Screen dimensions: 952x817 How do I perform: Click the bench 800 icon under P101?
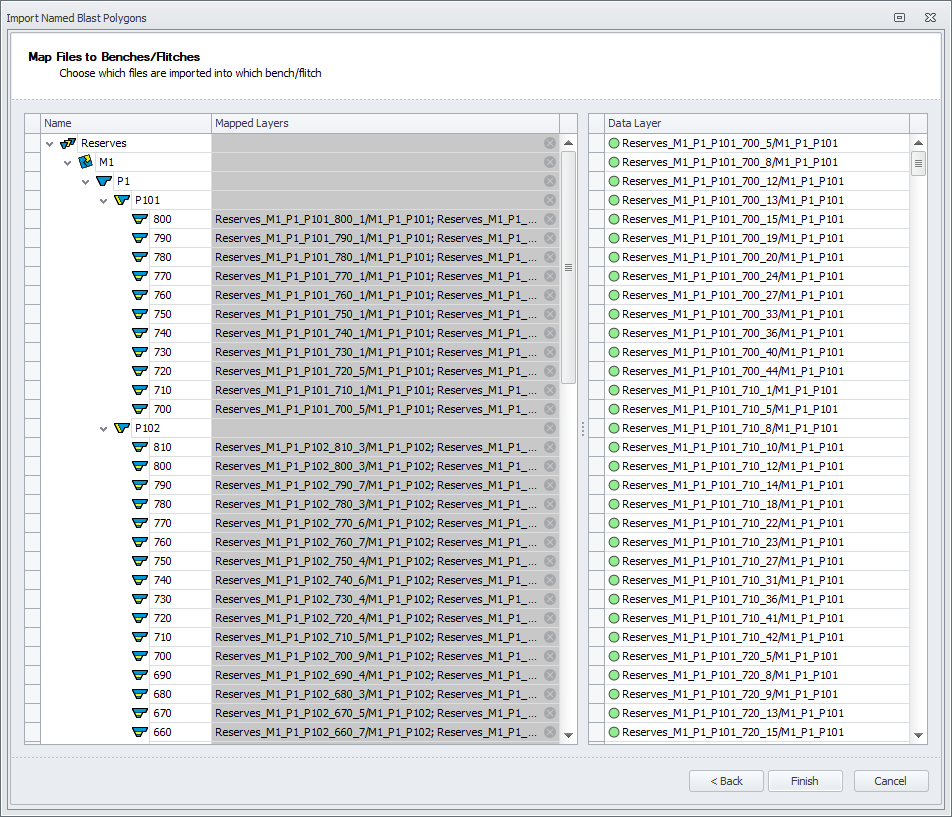tap(140, 219)
